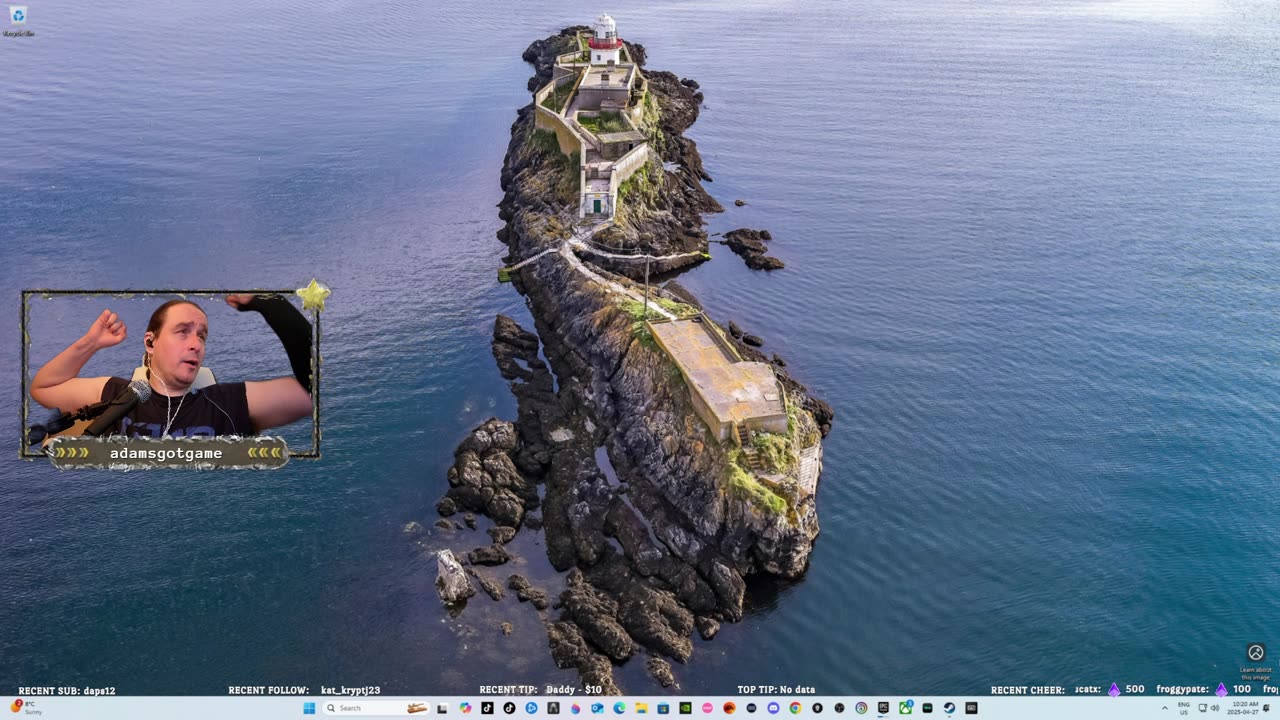Open the weather widget on the taskbar
Viewport: 1280px width, 720px height.
(27, 708)
